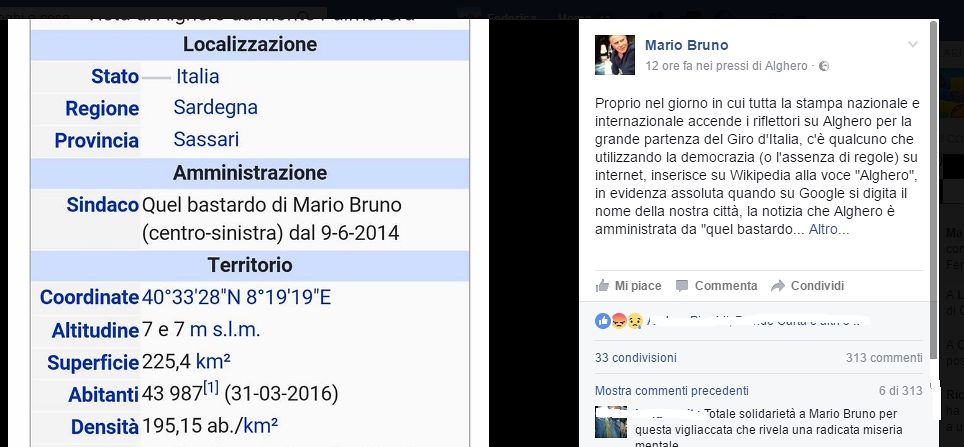The width and height of the screenshot is (964, 447).
Task: View the 313 commenti count link
Action: pyautogui.click(x=884, y=358)
